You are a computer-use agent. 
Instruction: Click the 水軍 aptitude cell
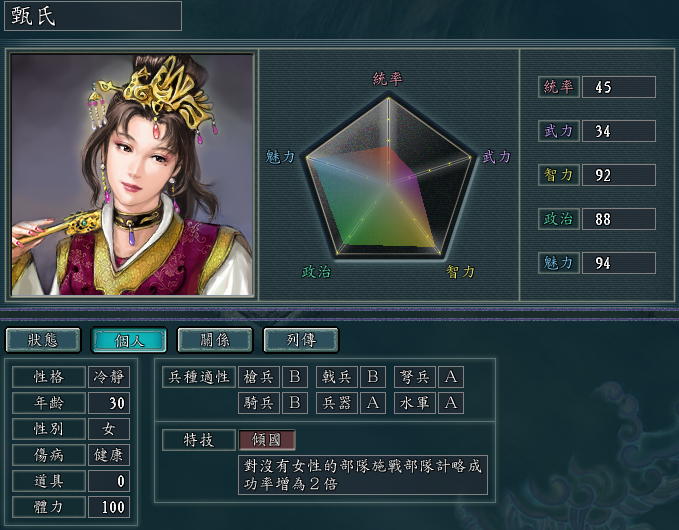tap(414, 403)
